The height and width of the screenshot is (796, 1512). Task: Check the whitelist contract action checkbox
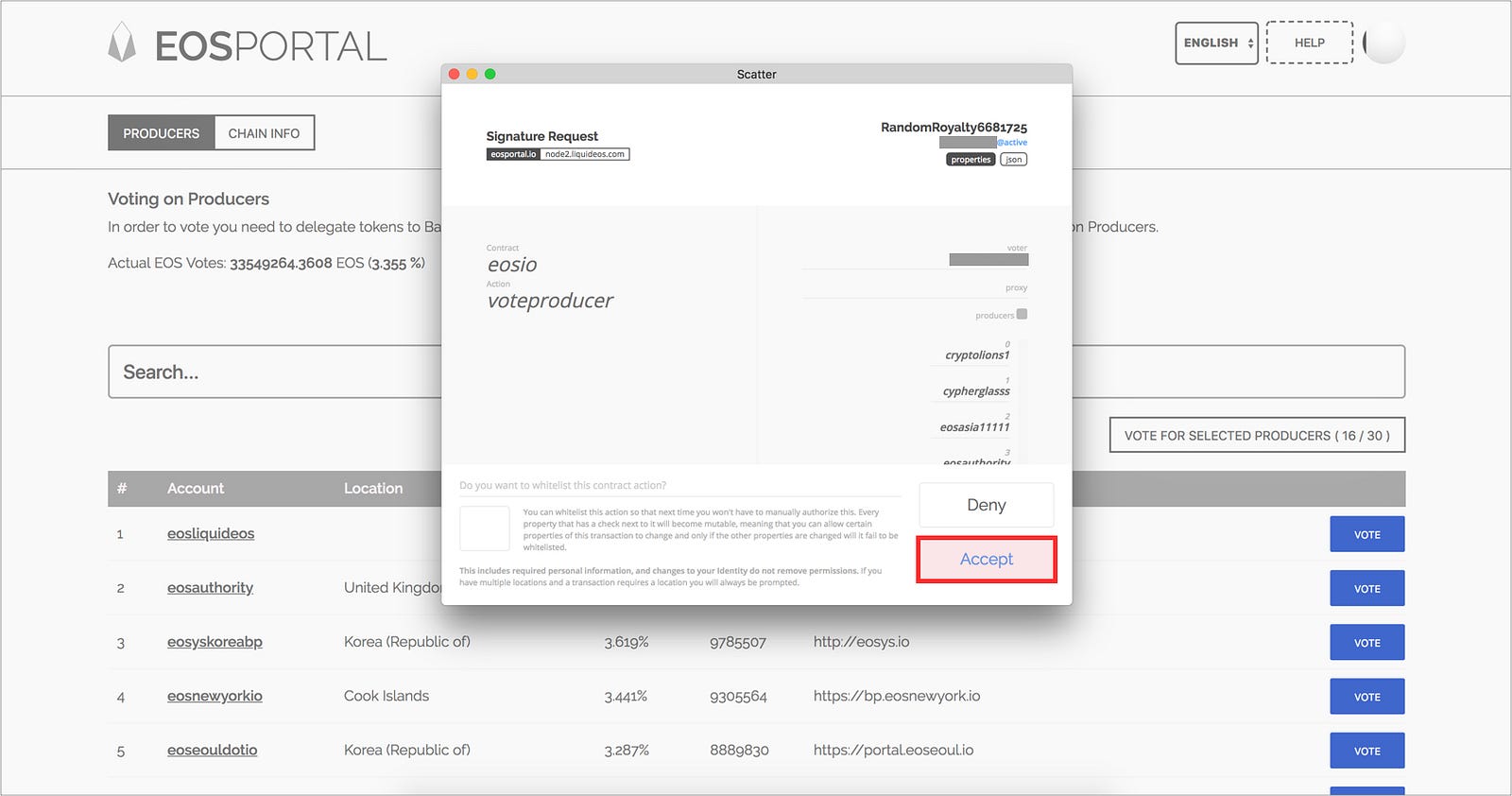(485, 528)
